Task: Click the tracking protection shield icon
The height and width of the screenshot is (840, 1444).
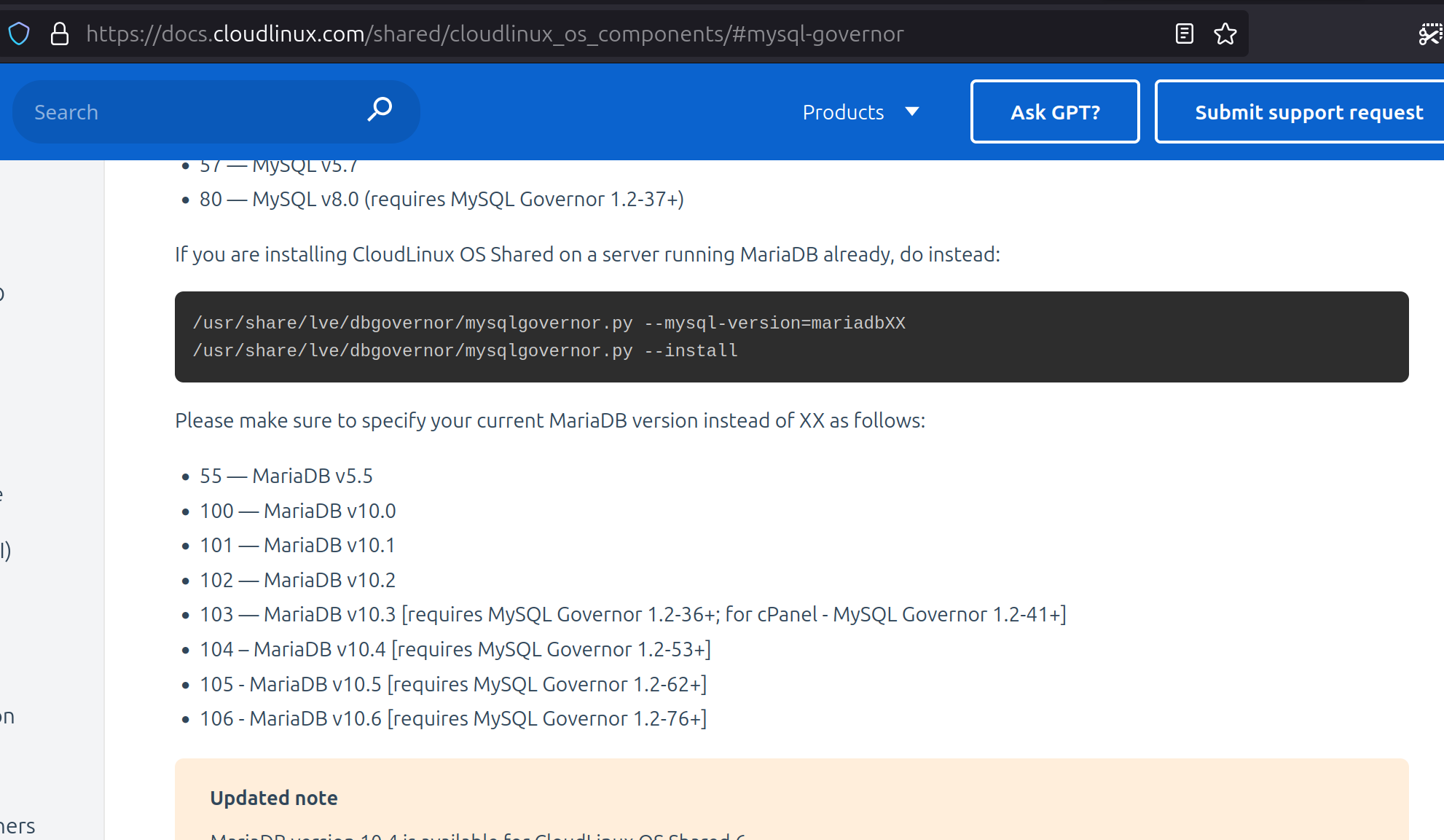Action: (x=19, y=34)
